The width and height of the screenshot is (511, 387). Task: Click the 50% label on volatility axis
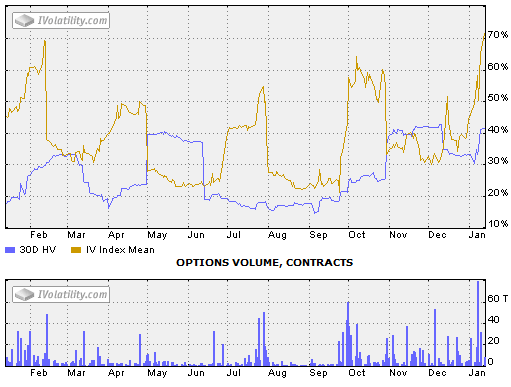coord(497,98)
